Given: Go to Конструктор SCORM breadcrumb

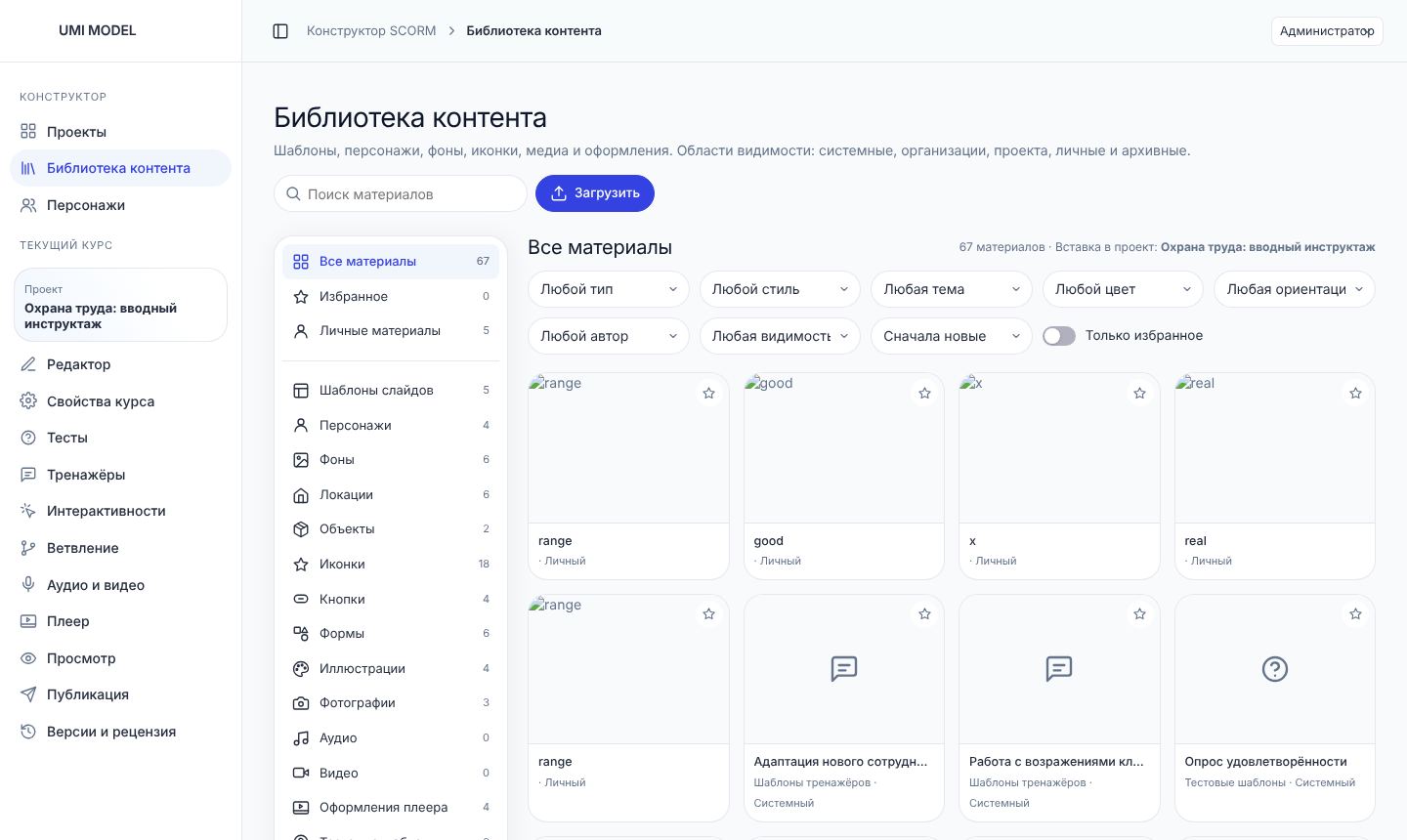Looking at the screenshot, I should [x=371, y=31].
